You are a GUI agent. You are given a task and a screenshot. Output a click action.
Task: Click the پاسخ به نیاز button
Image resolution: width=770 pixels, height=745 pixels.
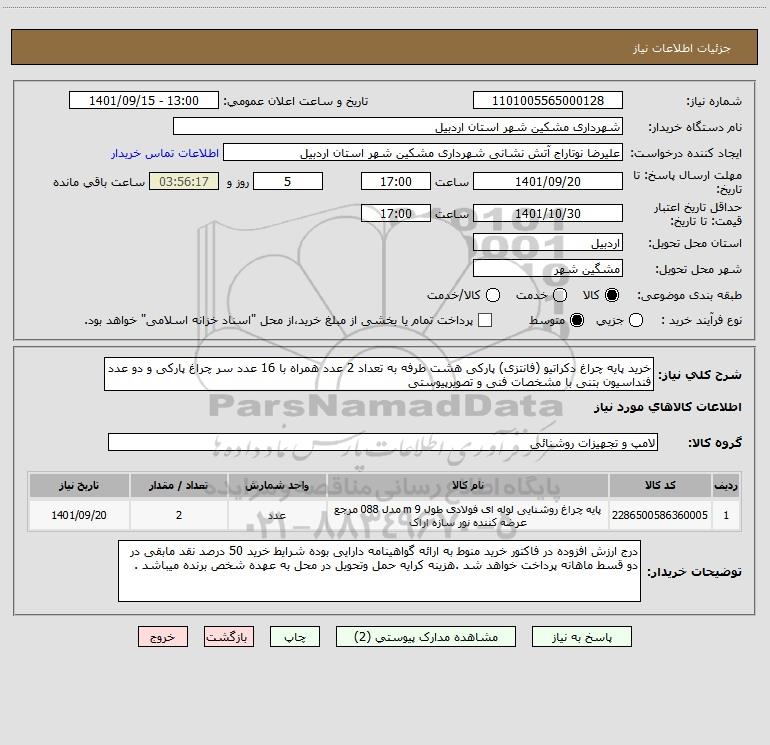[582, 637]
